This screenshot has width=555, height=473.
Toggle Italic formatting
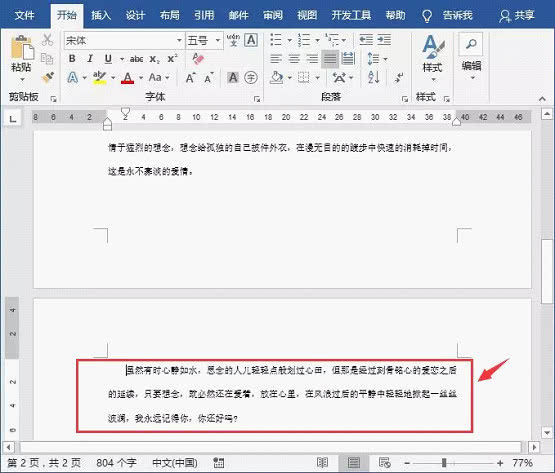pos(90,58)
